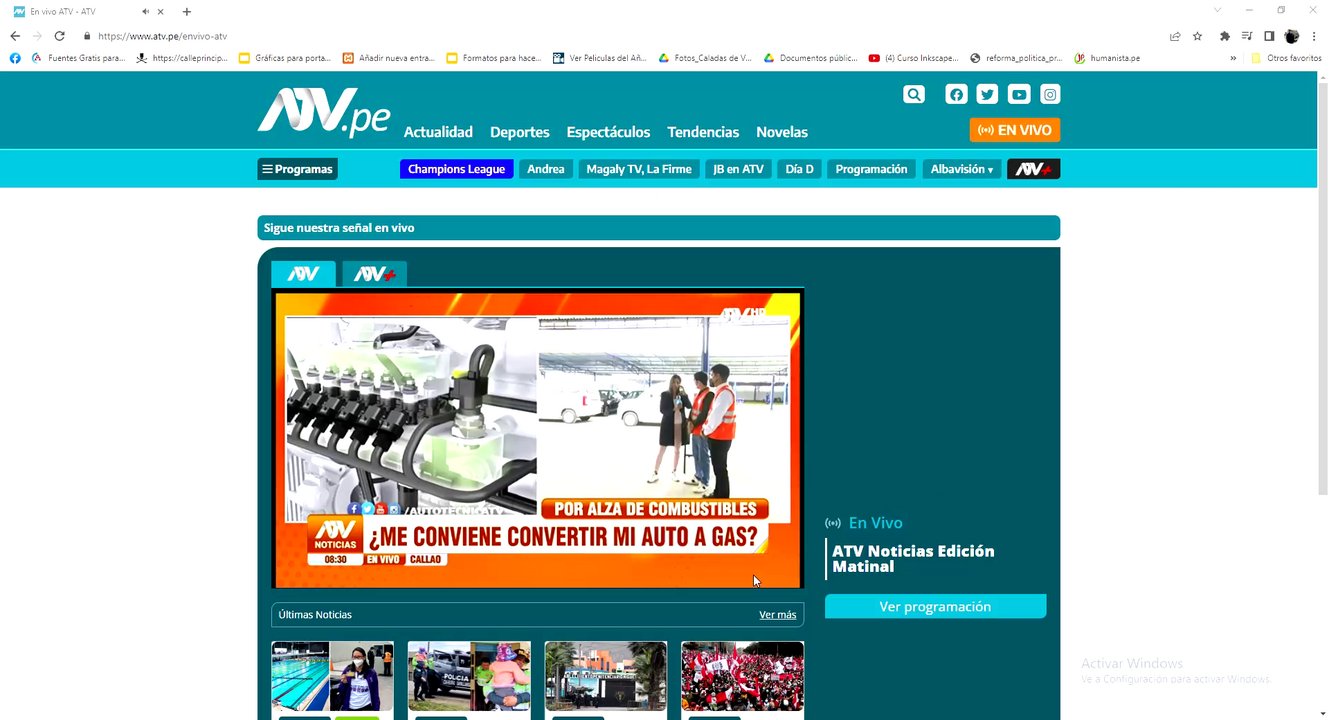
Task: Open Programación link in nav bar
Action: point(871,169)
